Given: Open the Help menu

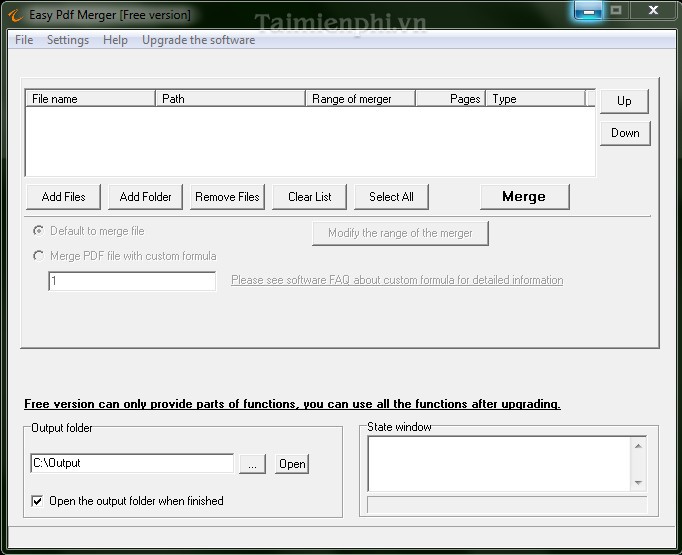Looking at the screenshot, I should [x=115, y=40].
